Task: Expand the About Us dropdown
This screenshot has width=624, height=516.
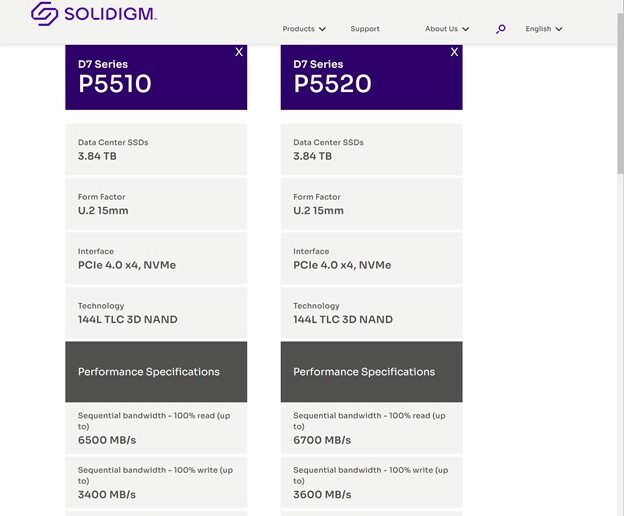Action: tap(447, 29)
